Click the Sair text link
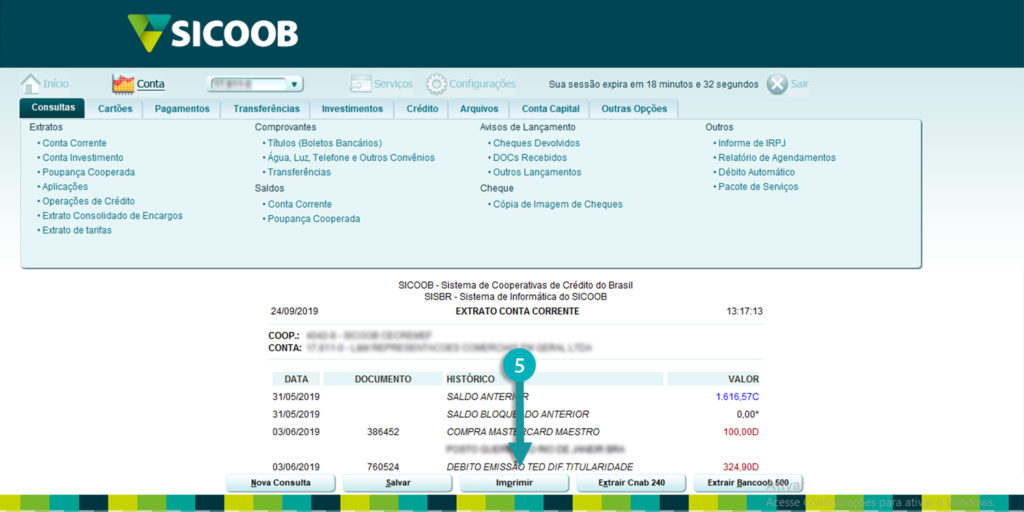The image size is (1024, 512). (799, 84)
